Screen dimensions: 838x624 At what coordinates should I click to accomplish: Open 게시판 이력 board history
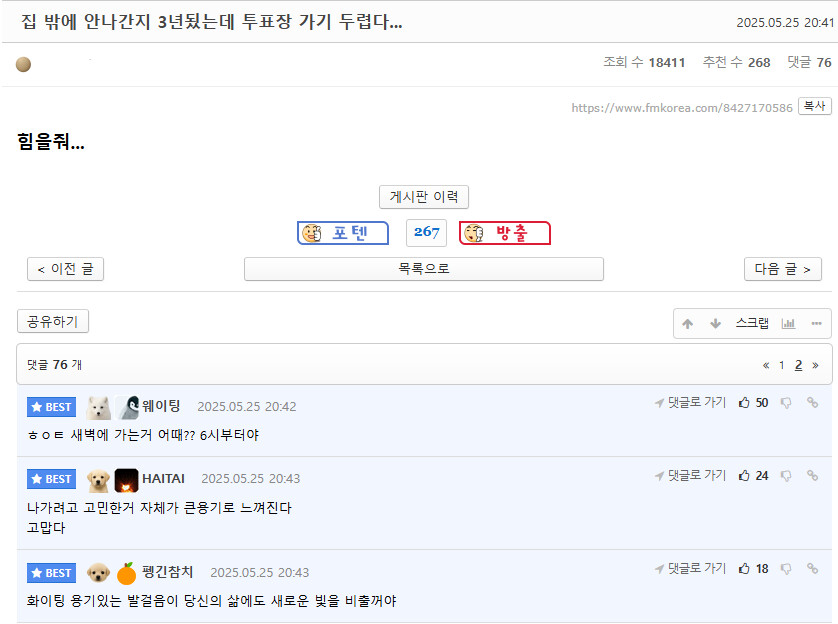point(424,197)
